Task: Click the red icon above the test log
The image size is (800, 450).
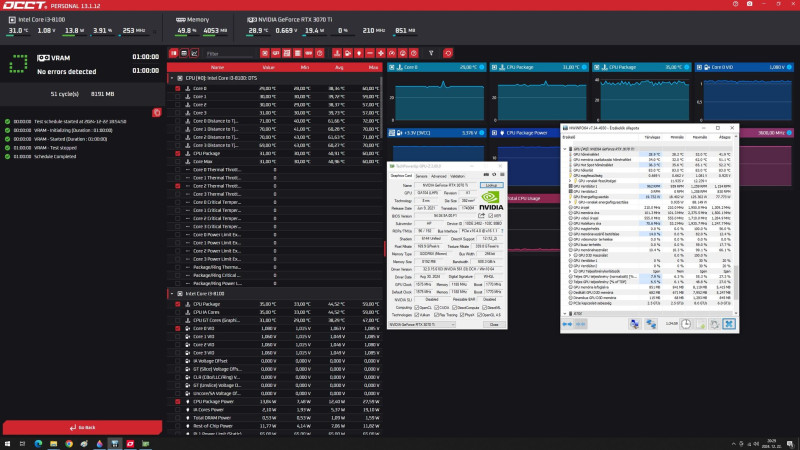Action: pyautogui.click(x=157, y=112)
